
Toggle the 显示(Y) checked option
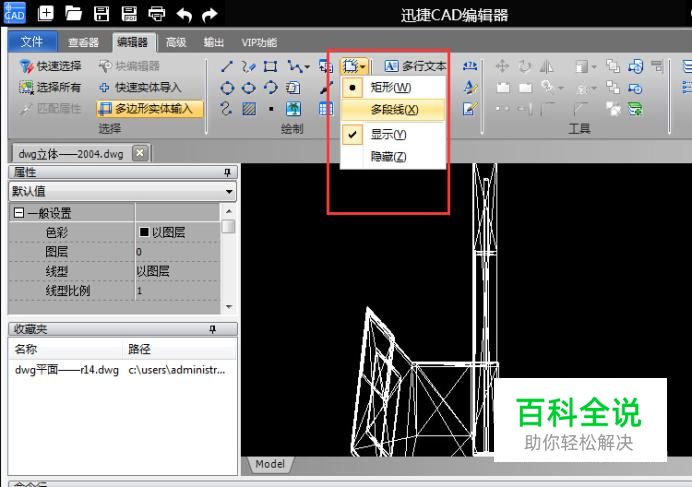coord(393,134)
